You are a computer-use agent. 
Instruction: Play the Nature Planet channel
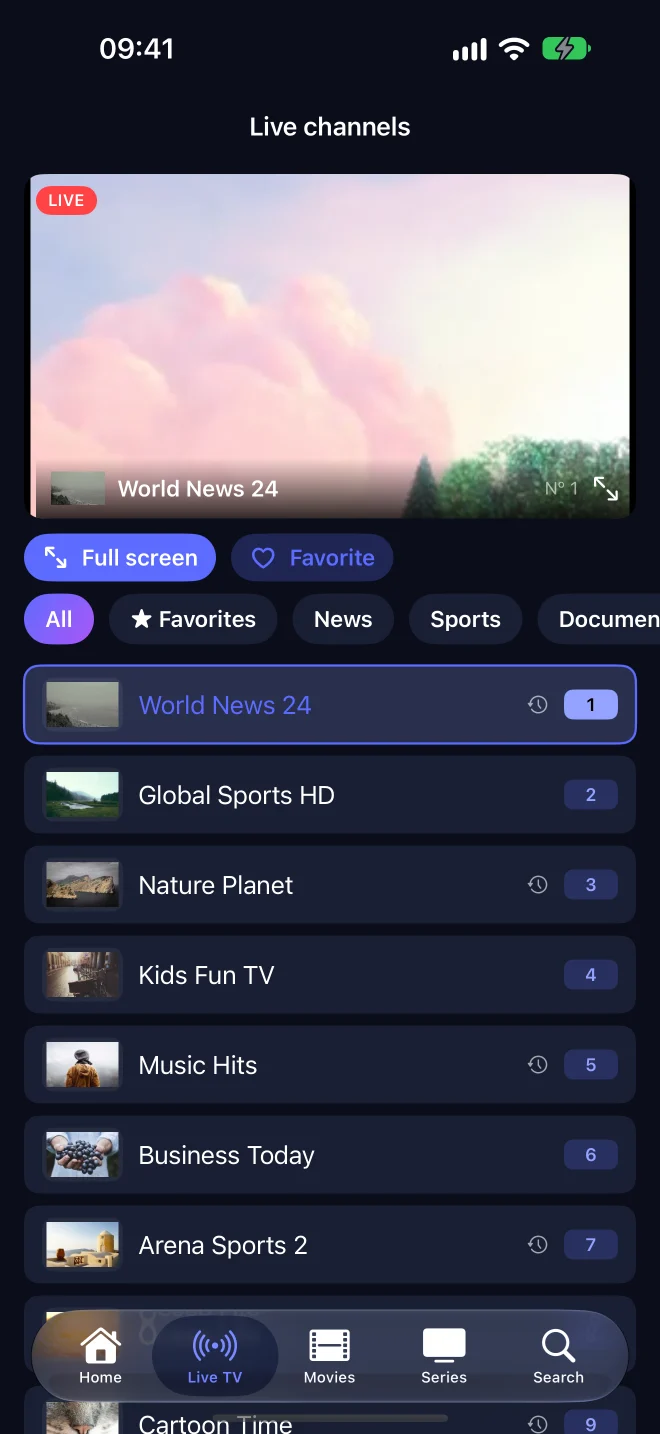[330, 885]
